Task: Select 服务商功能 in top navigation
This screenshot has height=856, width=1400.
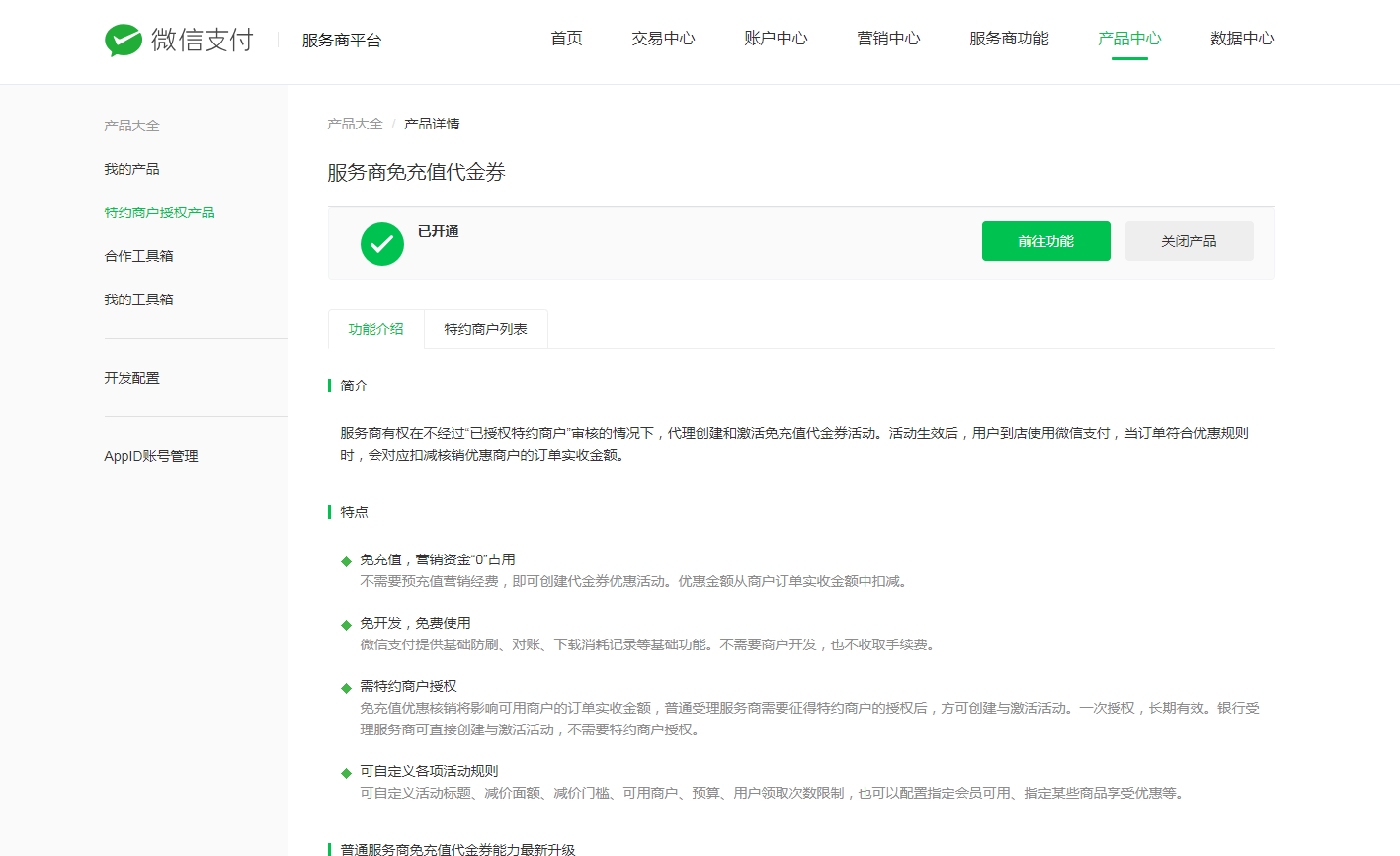Action: 1009,39
